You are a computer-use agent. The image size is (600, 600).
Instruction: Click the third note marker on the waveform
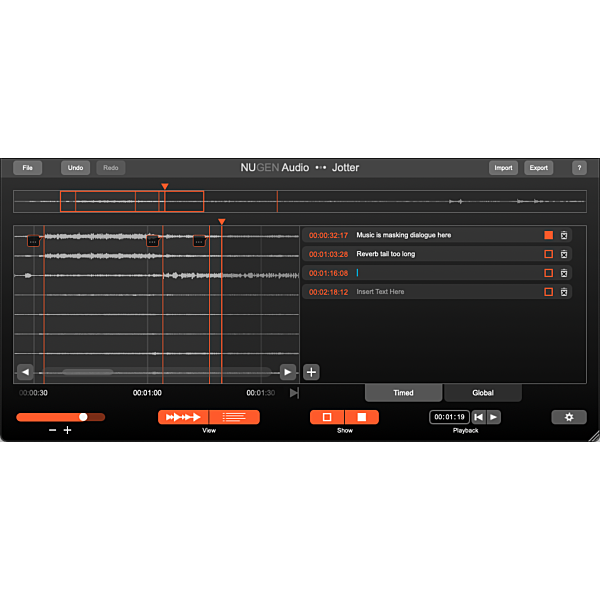[x=199, y=241]
